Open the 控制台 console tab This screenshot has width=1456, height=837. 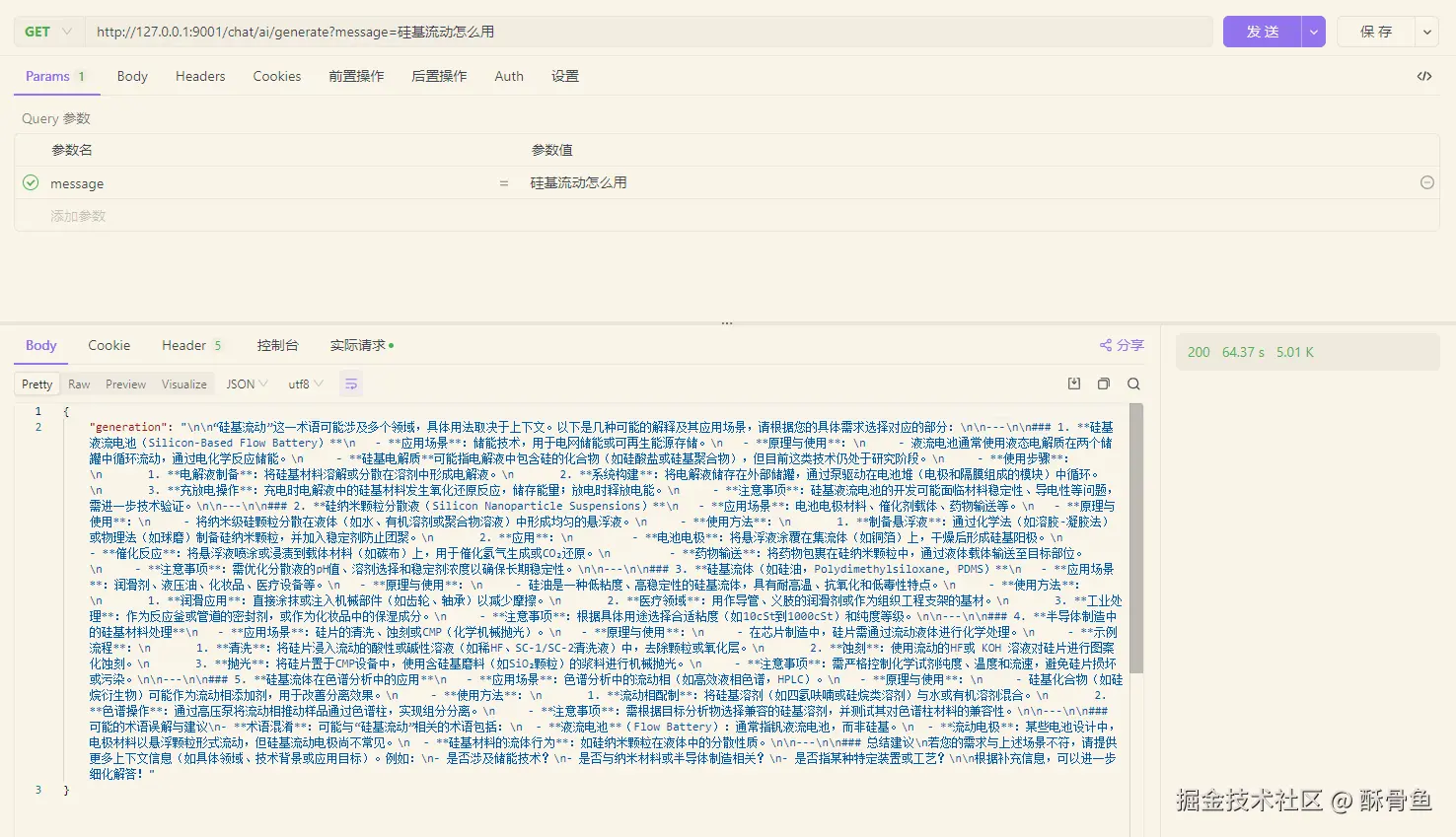pyautogui.click(x=277, y=345)
